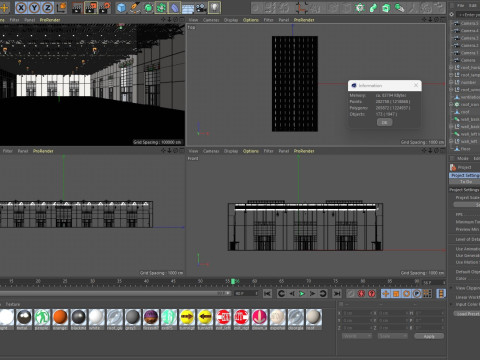Select the metal material ball
The width and height of the screenshot is (480, 360).
coord(24,317)
